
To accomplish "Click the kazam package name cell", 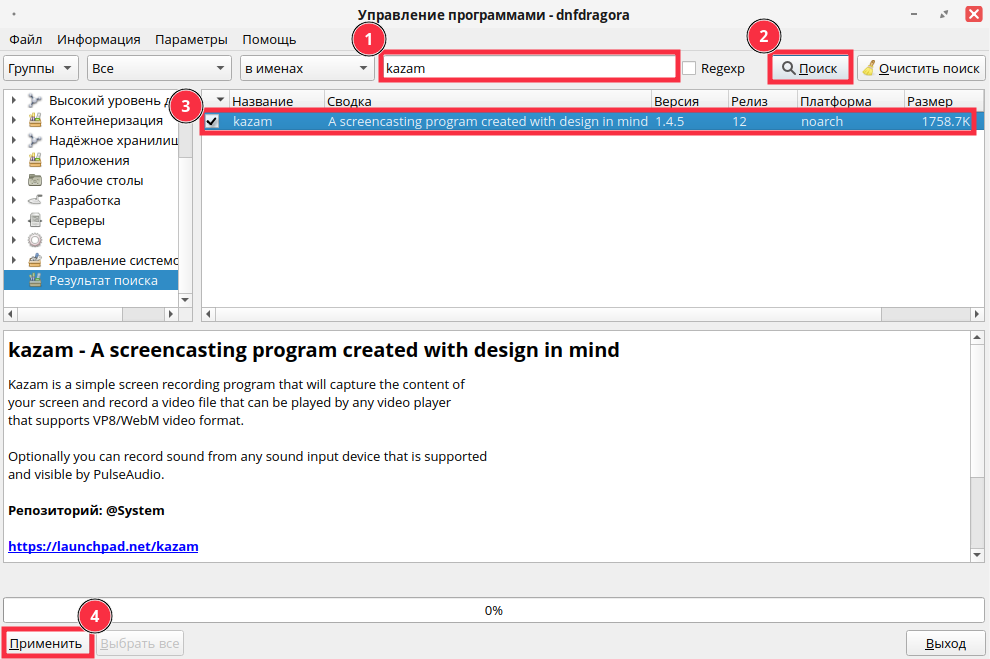I will point(253,121).
